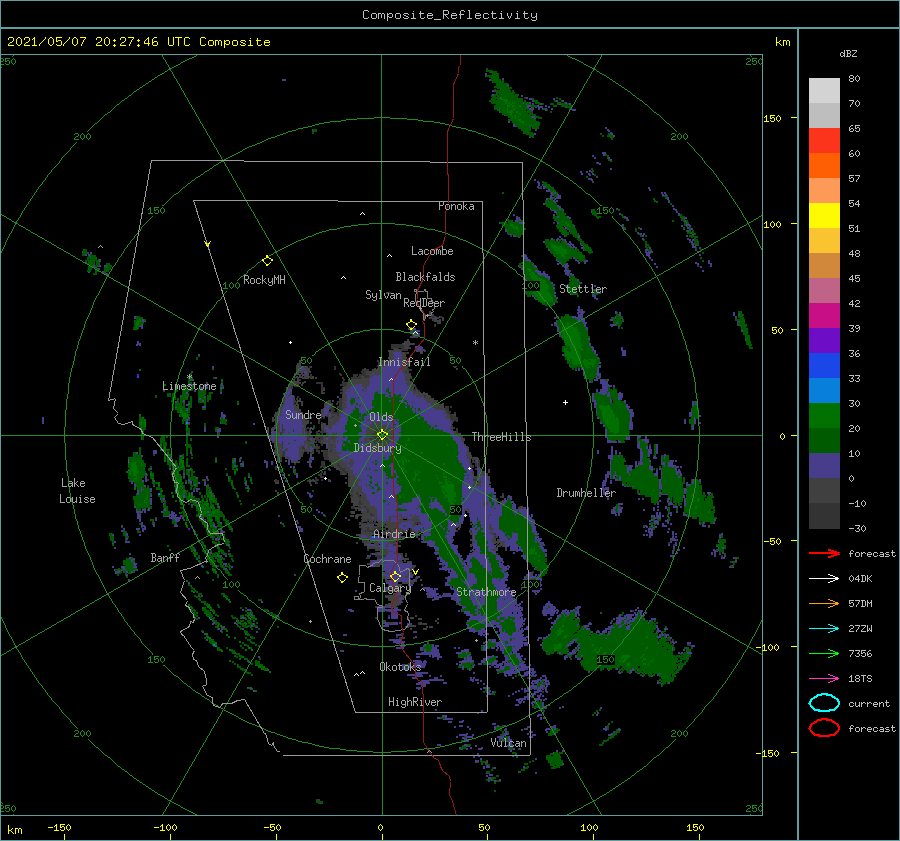900x841 pixels.
Task: Click the yellow radar marker at map center
Action: click(x=382, y=435)
